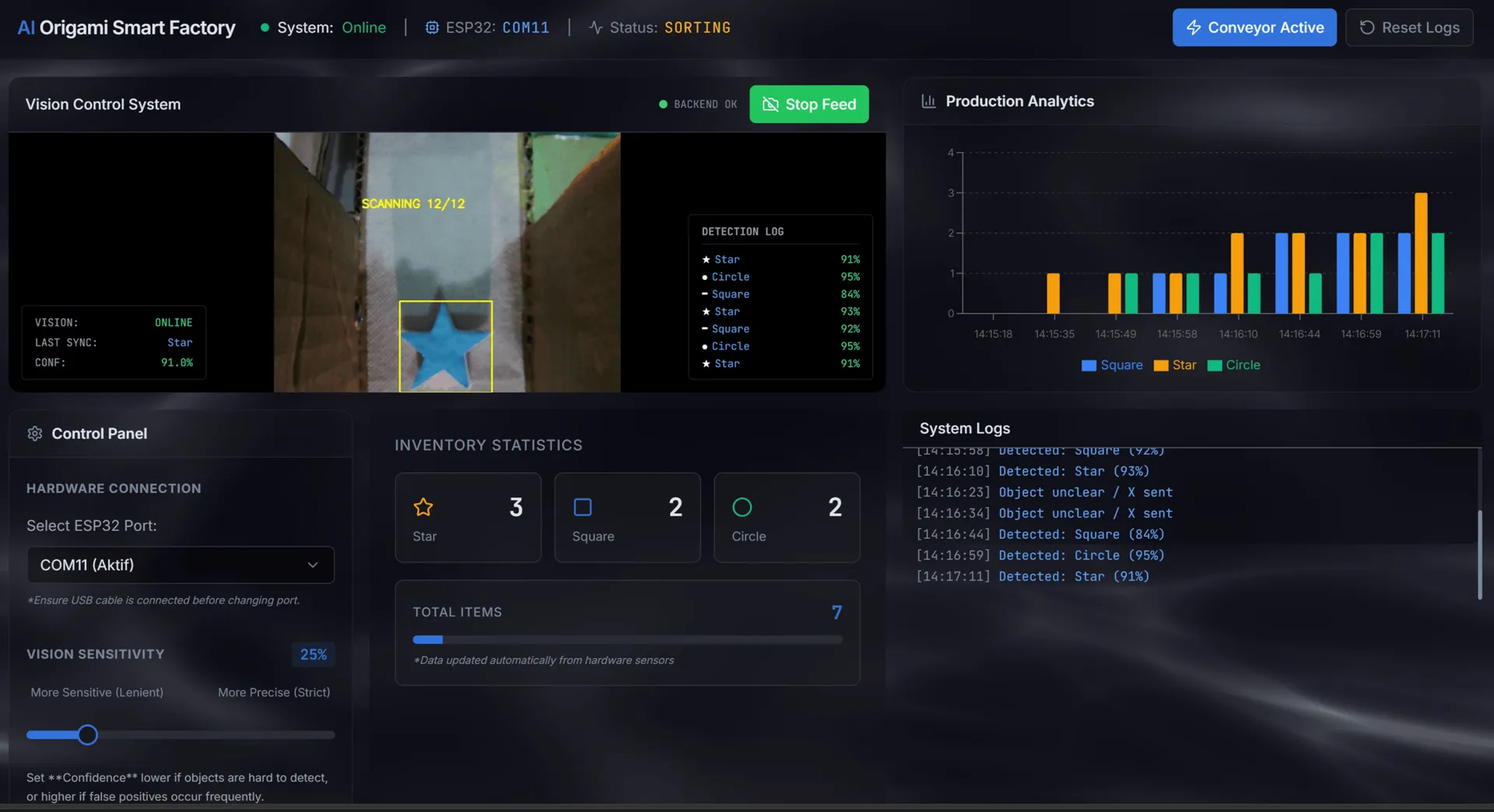1494x812 pixels.
Task: Click the bar chart icon in Production Analytics
Action: pos(928,101)
